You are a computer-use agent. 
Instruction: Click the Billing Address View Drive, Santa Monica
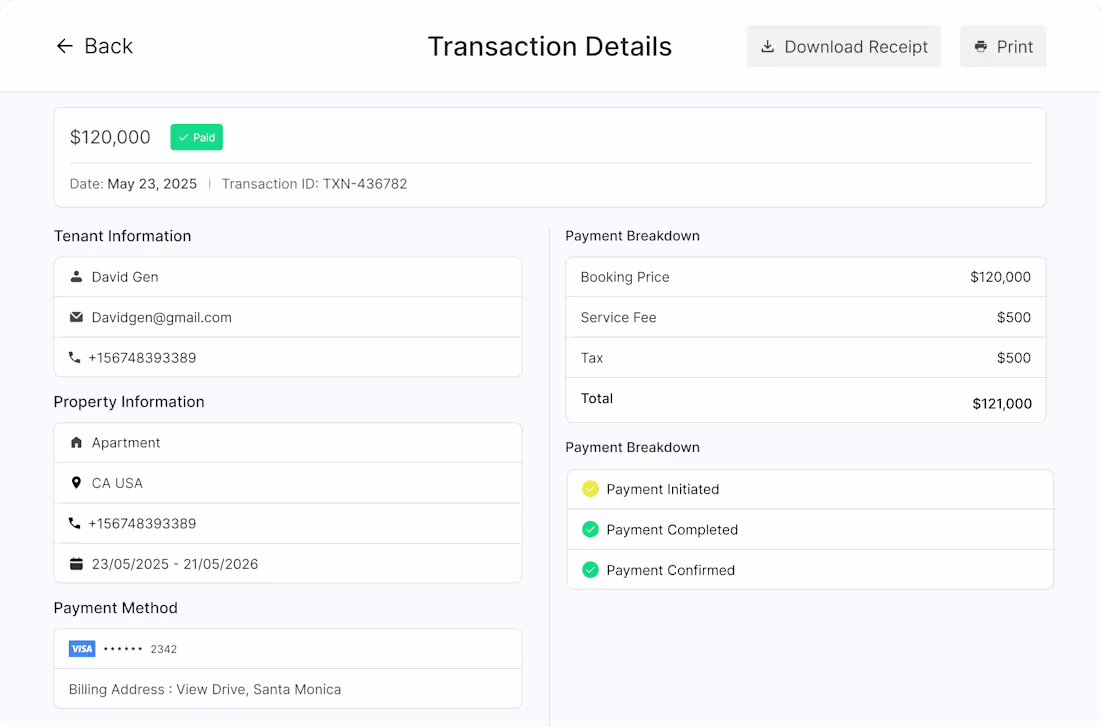pos(205,689)
